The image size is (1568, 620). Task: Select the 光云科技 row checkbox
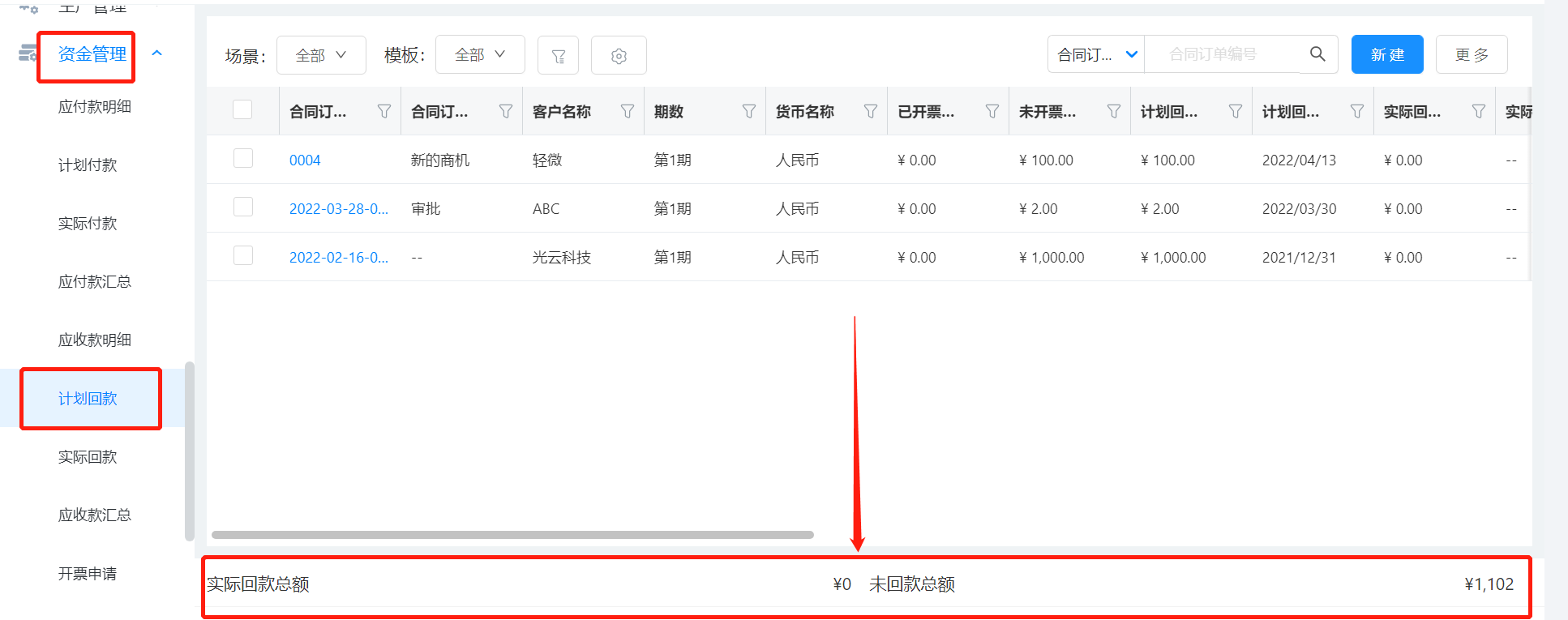click(243, 255)
